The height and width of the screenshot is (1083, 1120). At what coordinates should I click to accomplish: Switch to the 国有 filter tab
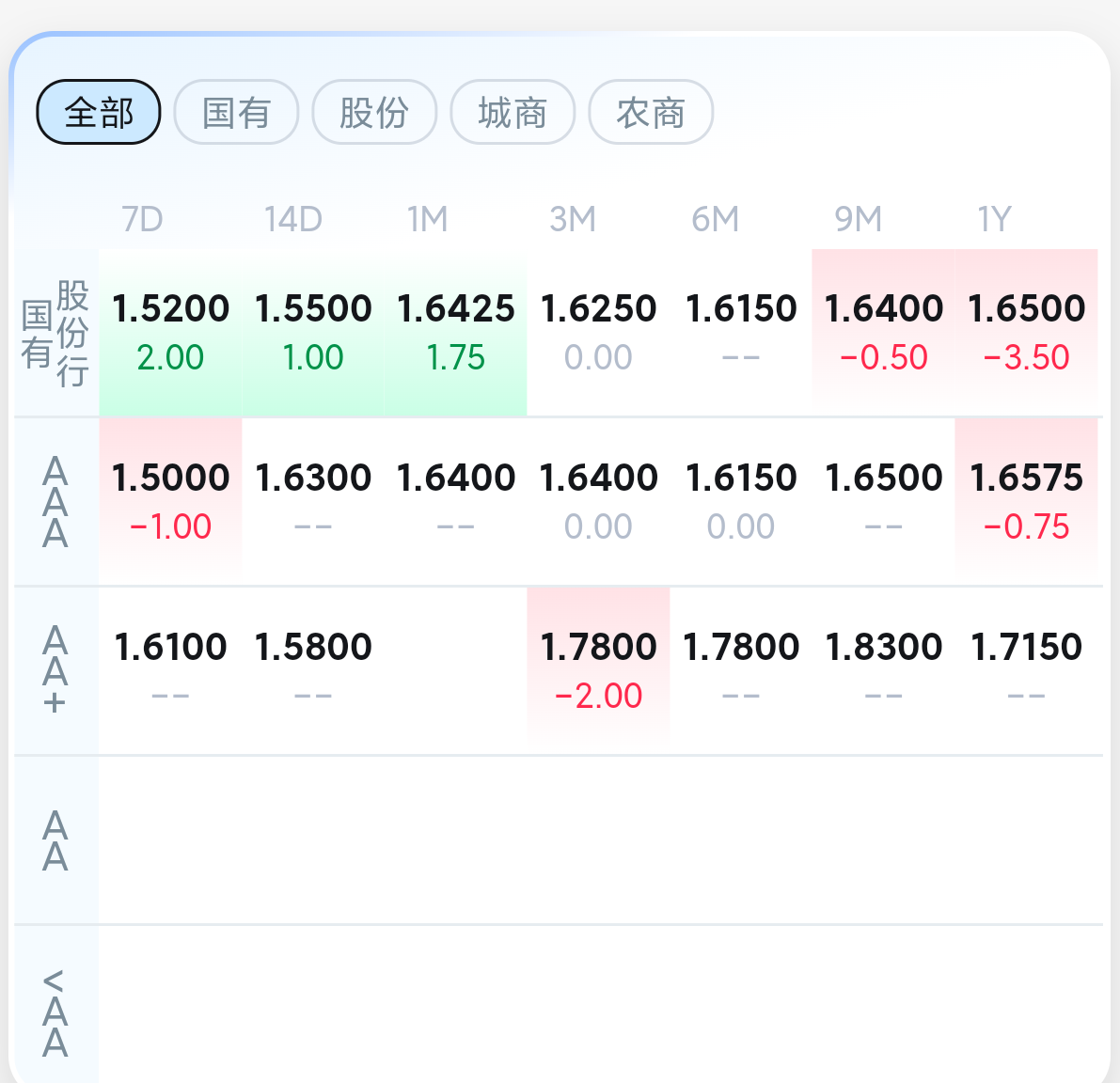(x=236, y=113)
